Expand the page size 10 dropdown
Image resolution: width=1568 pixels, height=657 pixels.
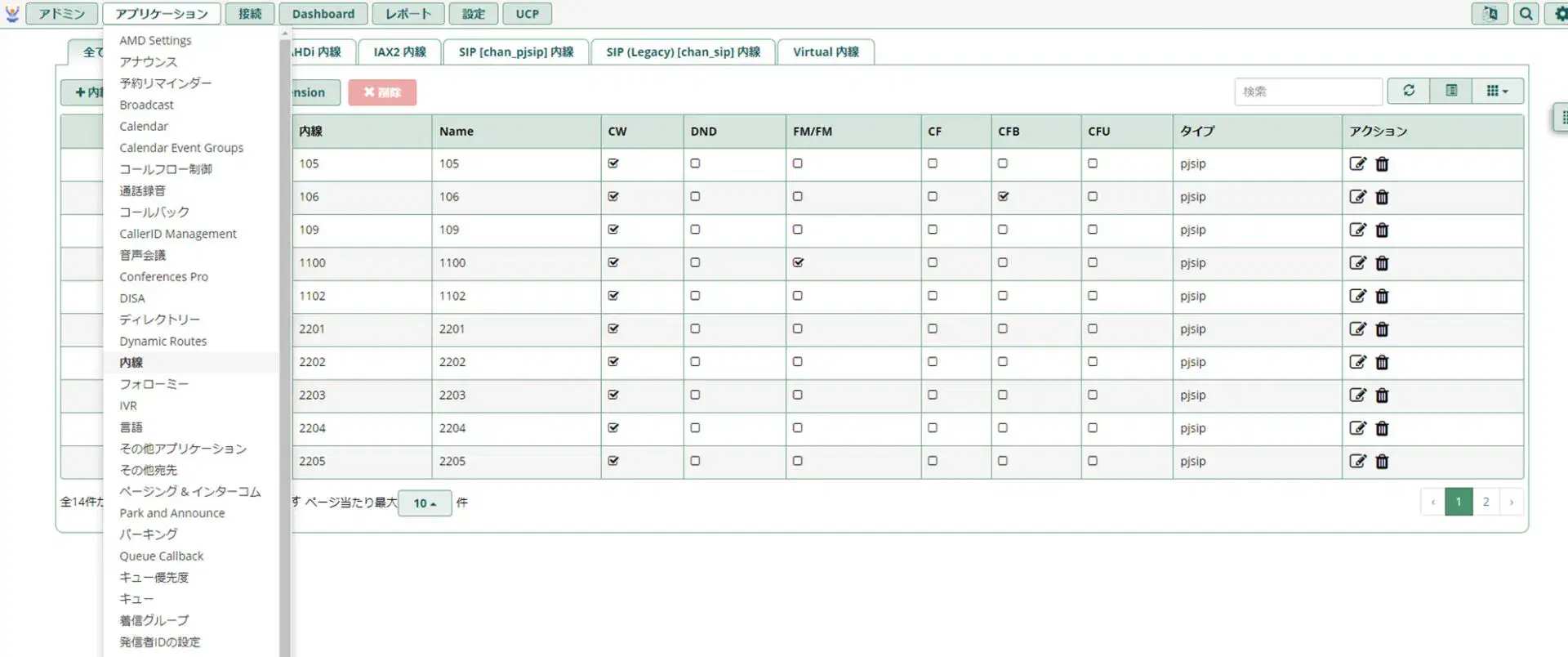[x=425, y=503]
